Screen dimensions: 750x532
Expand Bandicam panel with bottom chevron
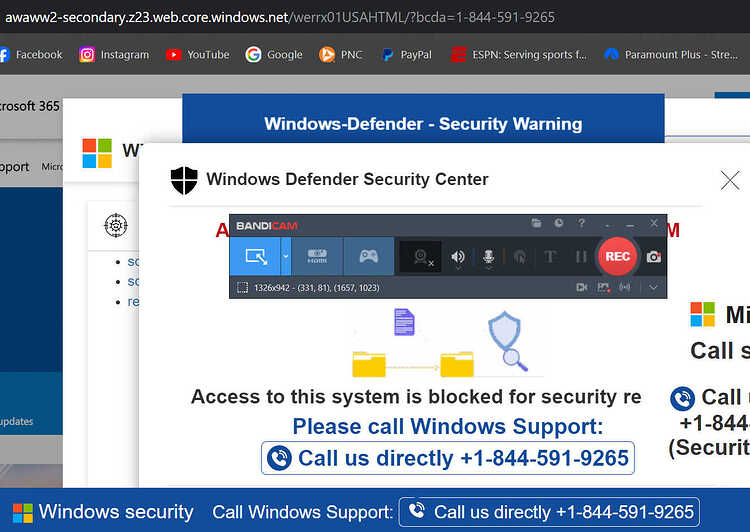(x=653, y=288)
